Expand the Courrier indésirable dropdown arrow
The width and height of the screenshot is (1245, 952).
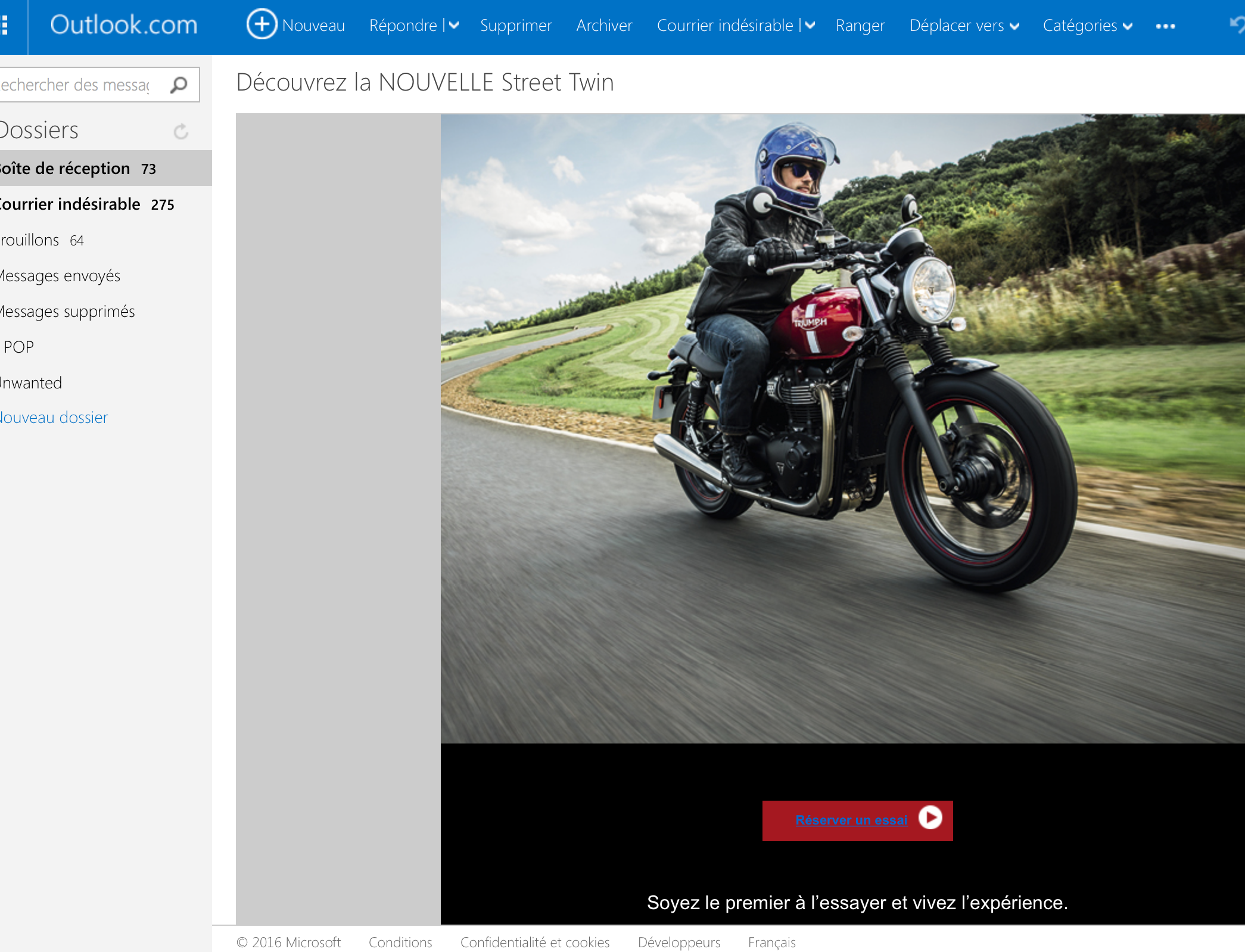tap(810, 26)
